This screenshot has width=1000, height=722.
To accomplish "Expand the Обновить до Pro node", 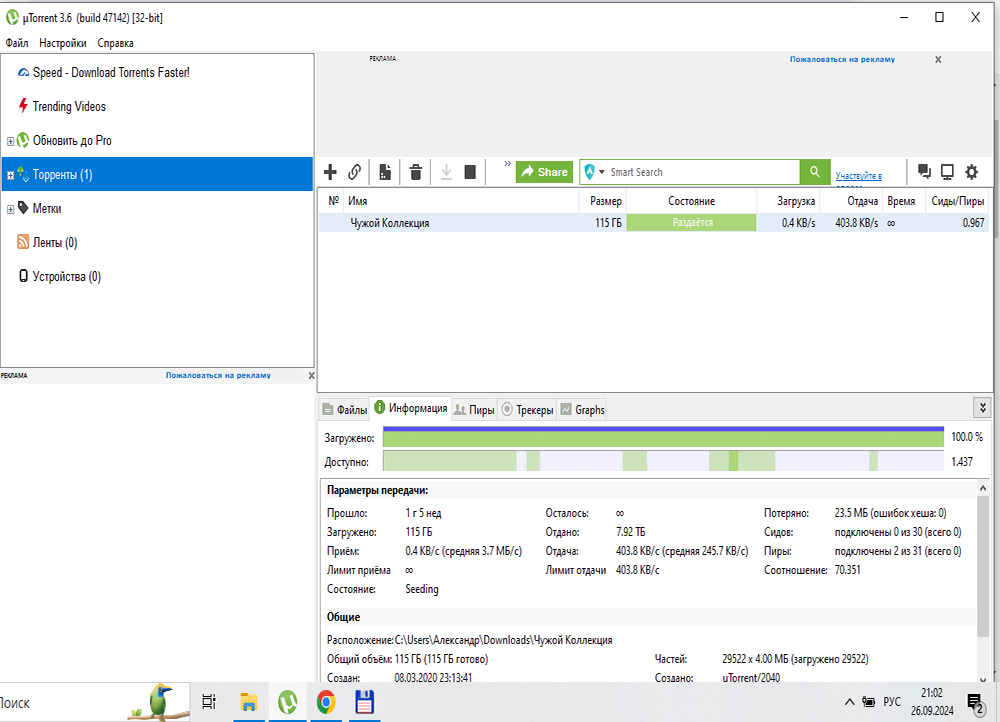I will (10, 141).
